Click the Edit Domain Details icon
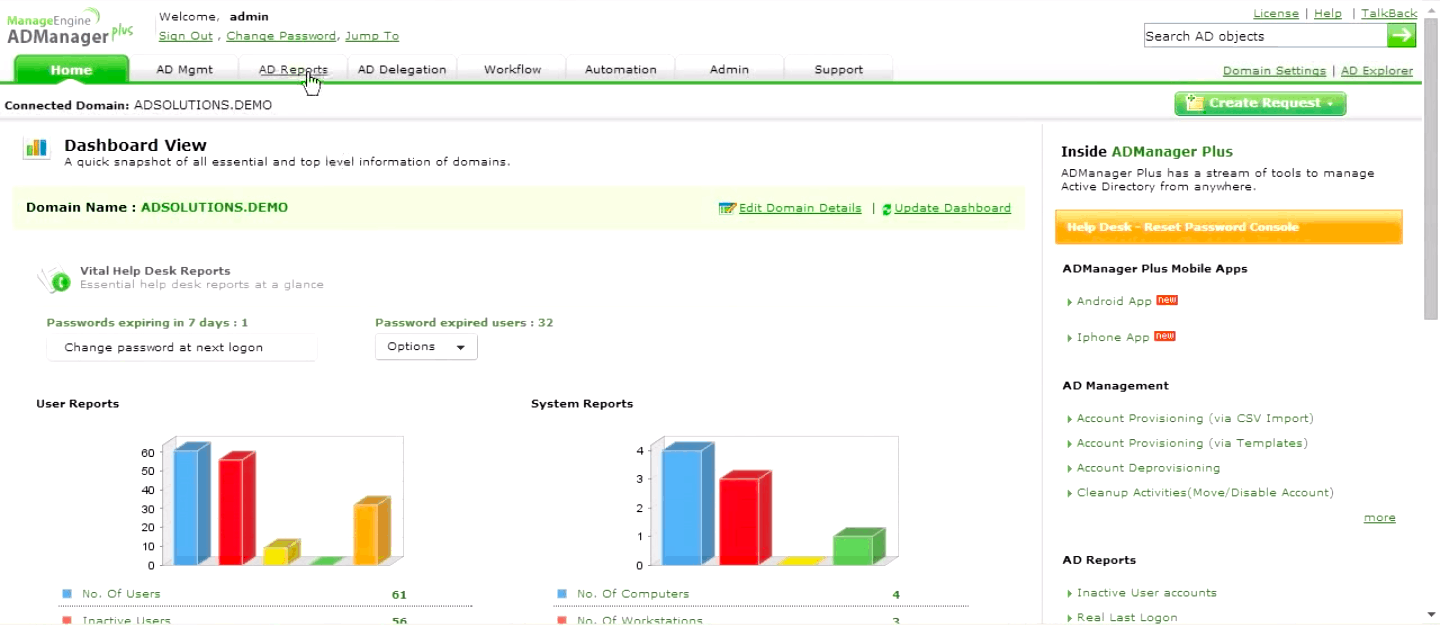 [x=727, y=209]
